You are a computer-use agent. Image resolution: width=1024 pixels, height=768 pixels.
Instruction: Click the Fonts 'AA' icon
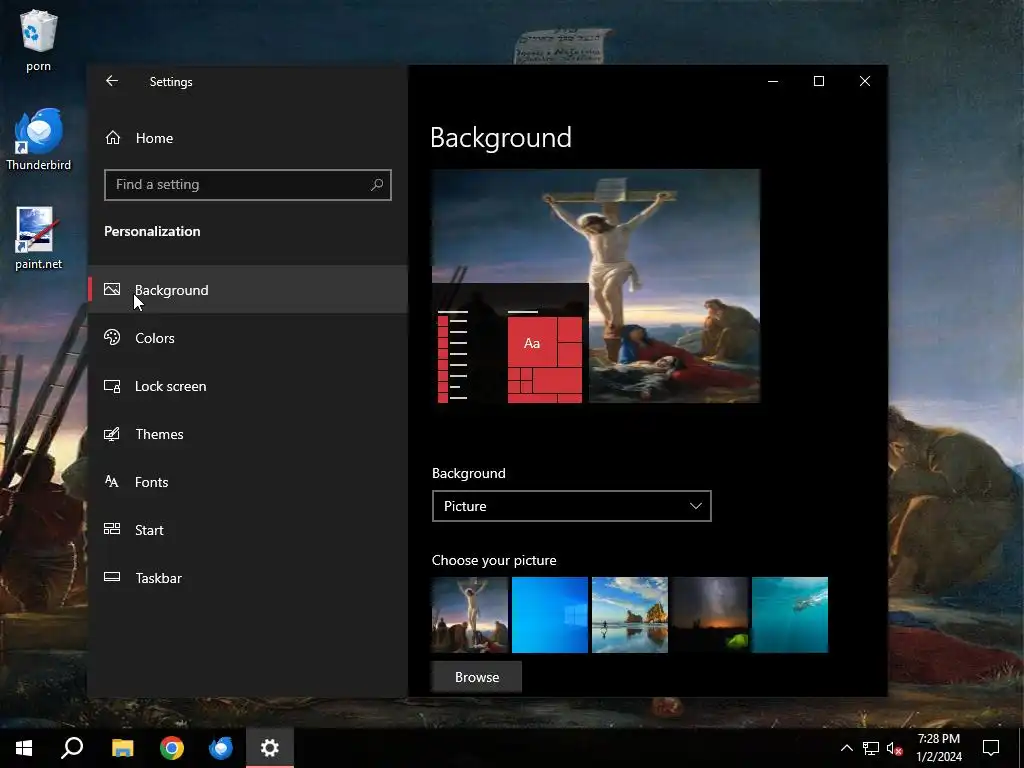[x=112, y=481]
